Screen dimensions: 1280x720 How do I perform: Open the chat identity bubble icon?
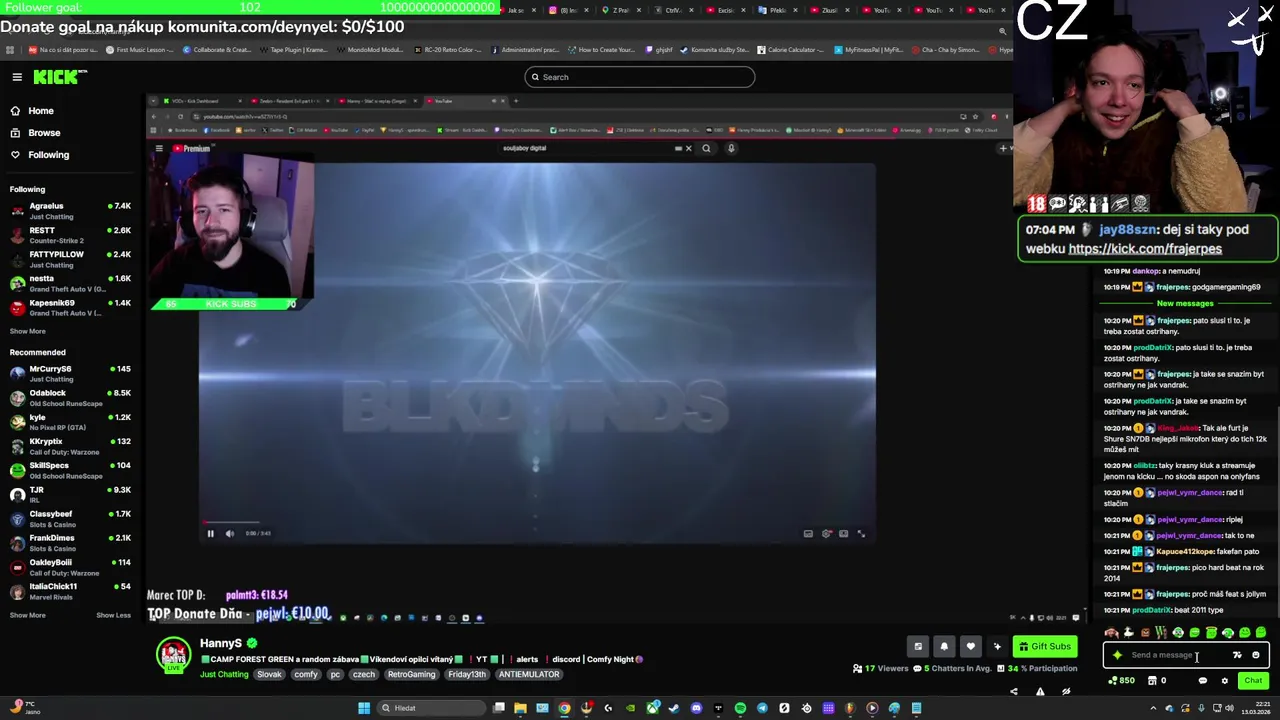(x=1203, y=681)
